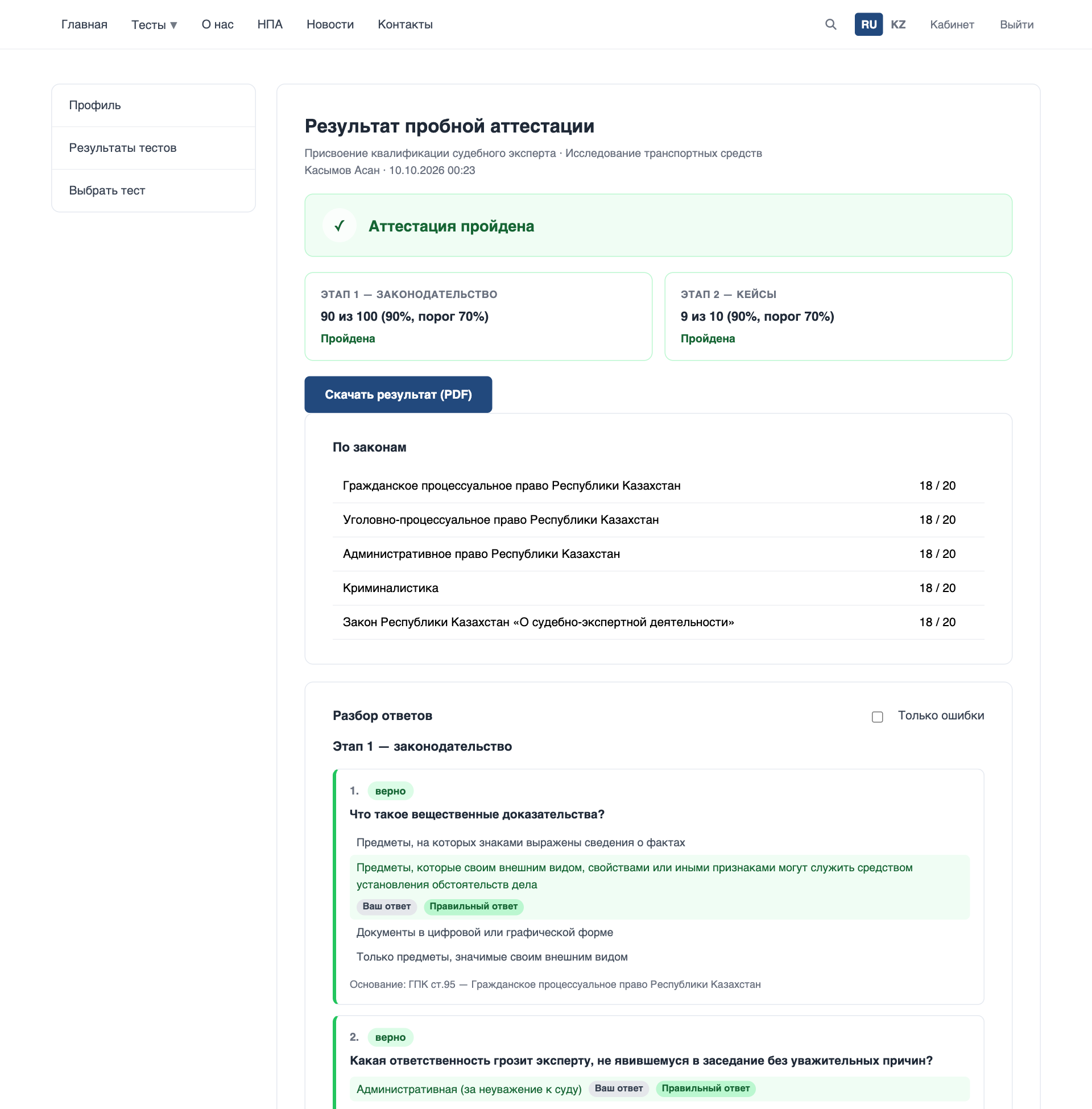The width and height of the screenshot is (1092, 1109).
Task: Enable the Только ошибки checkbox
Action: pyautogui.click(x=877, y=716)
